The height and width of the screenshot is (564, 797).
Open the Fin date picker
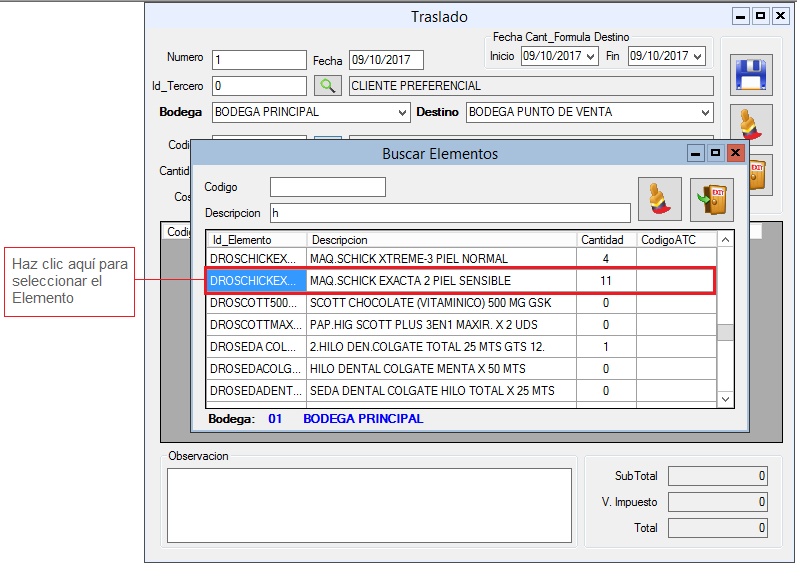click(697, 57)
